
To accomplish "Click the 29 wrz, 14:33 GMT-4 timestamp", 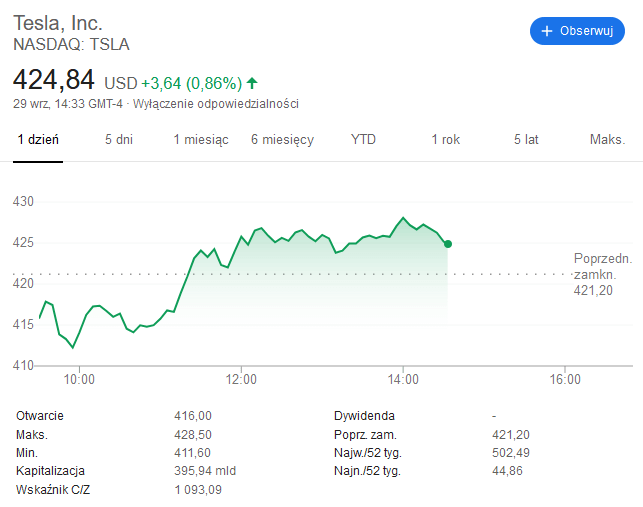I will tap(68, 103).
